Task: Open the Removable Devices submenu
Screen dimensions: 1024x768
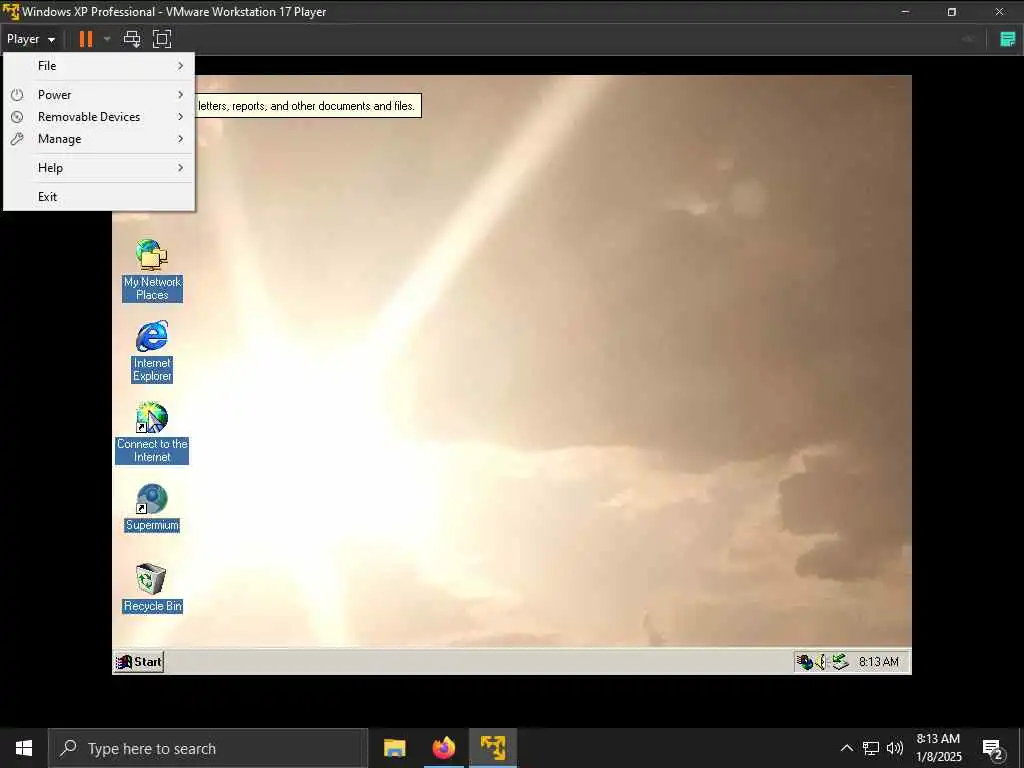Action: [99, 117]
